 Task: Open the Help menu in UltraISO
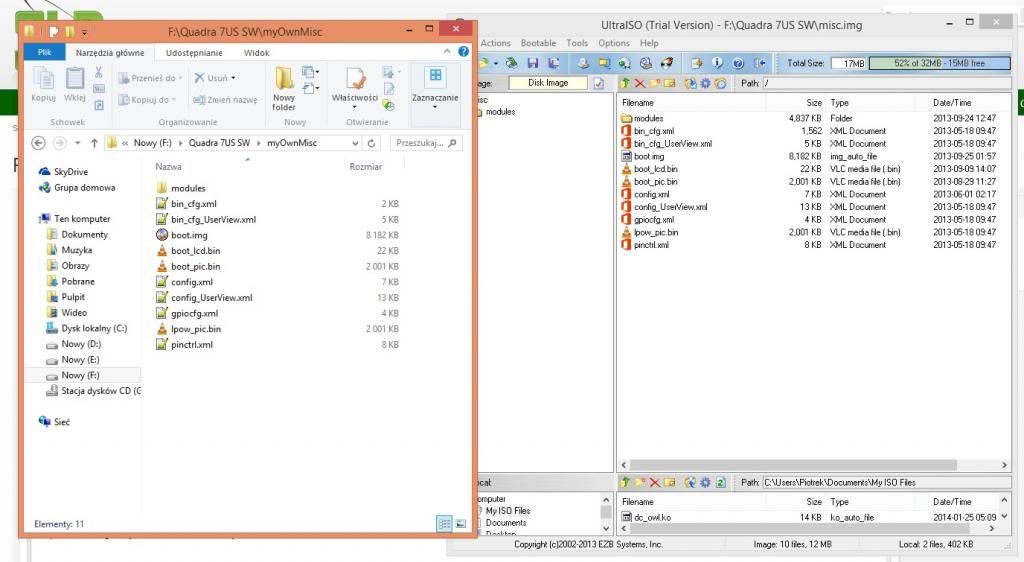(x=649, y=43)
